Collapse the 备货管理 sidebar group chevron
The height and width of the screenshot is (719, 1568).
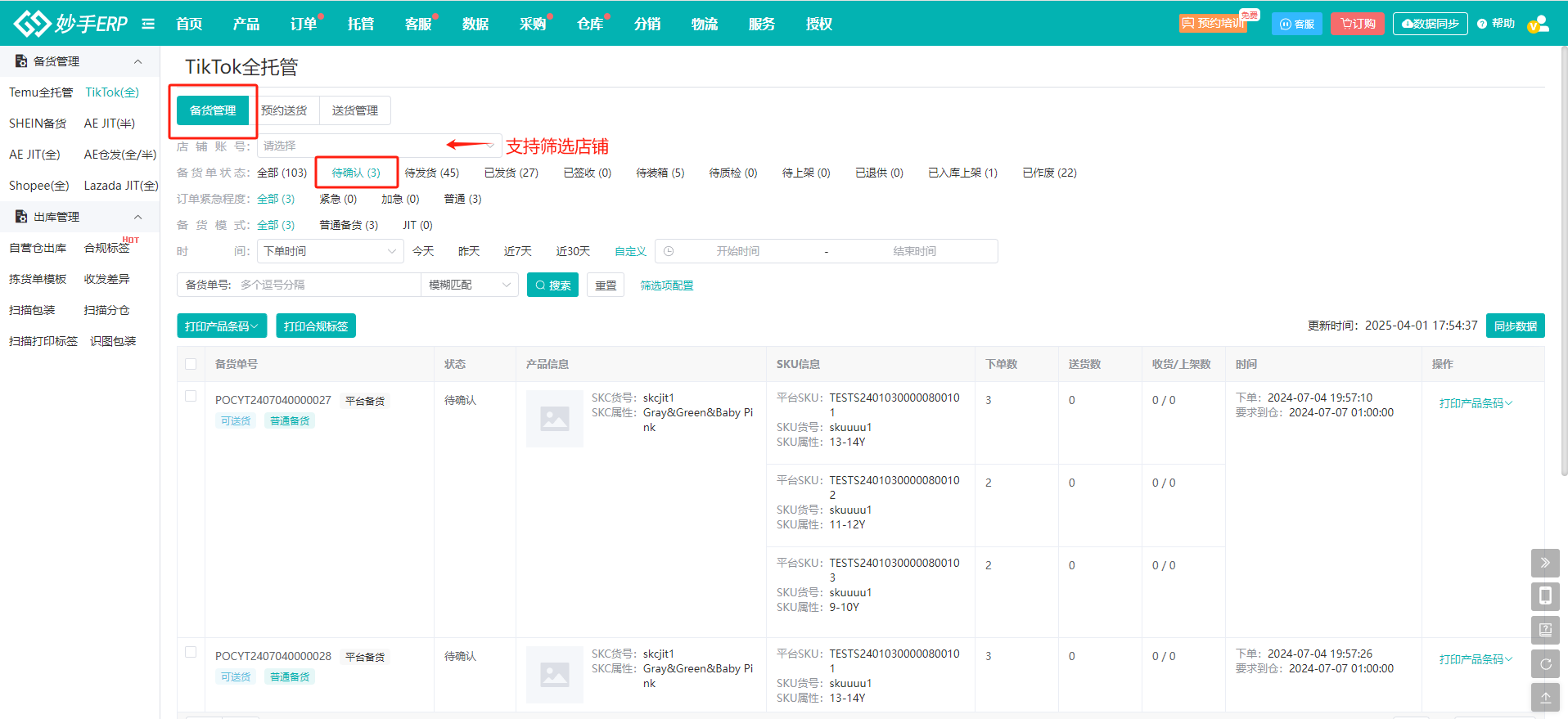[x=137, y=61]
